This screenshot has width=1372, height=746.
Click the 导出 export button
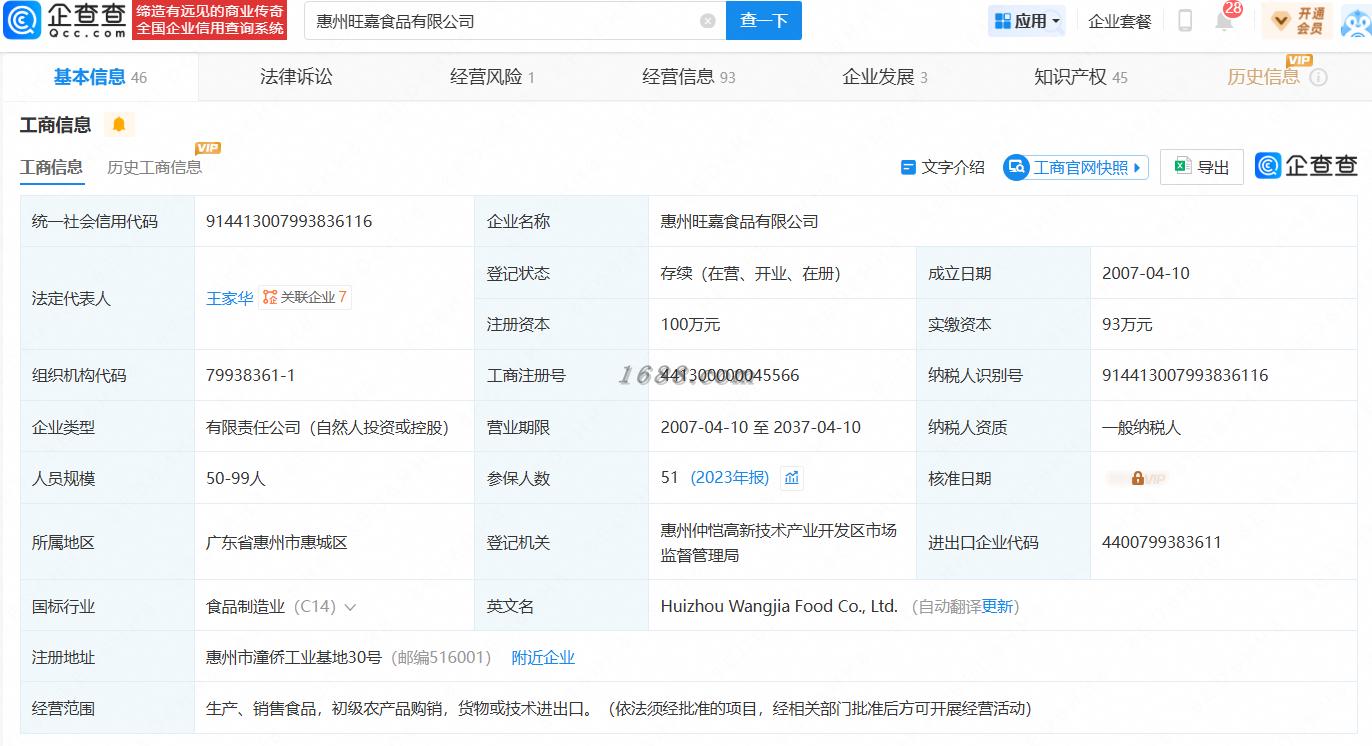pos(1202,167)
